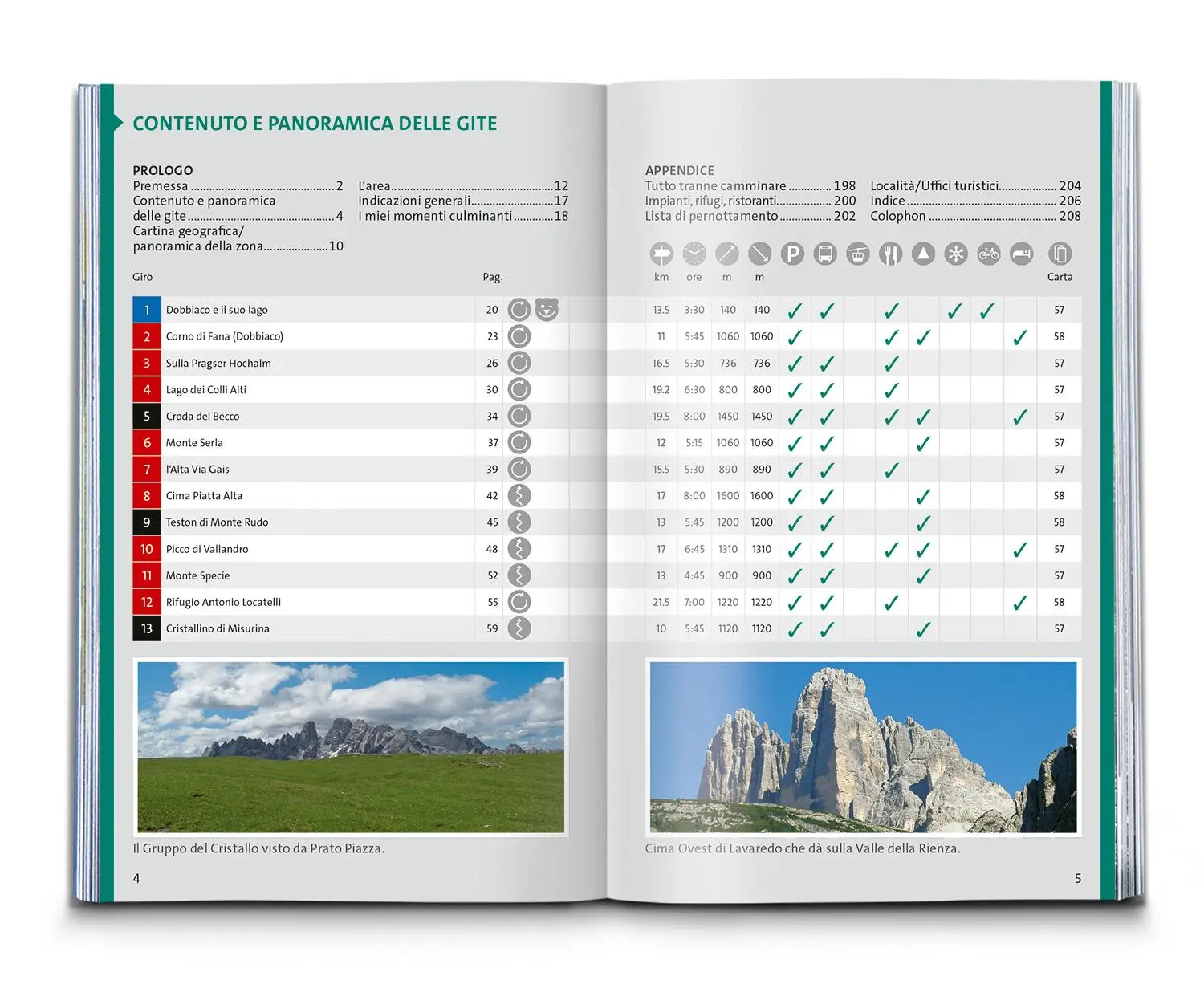This screenshot has height=984, width=1204.
Task: Open the L'area contents entry
Action: pos(463,186)
